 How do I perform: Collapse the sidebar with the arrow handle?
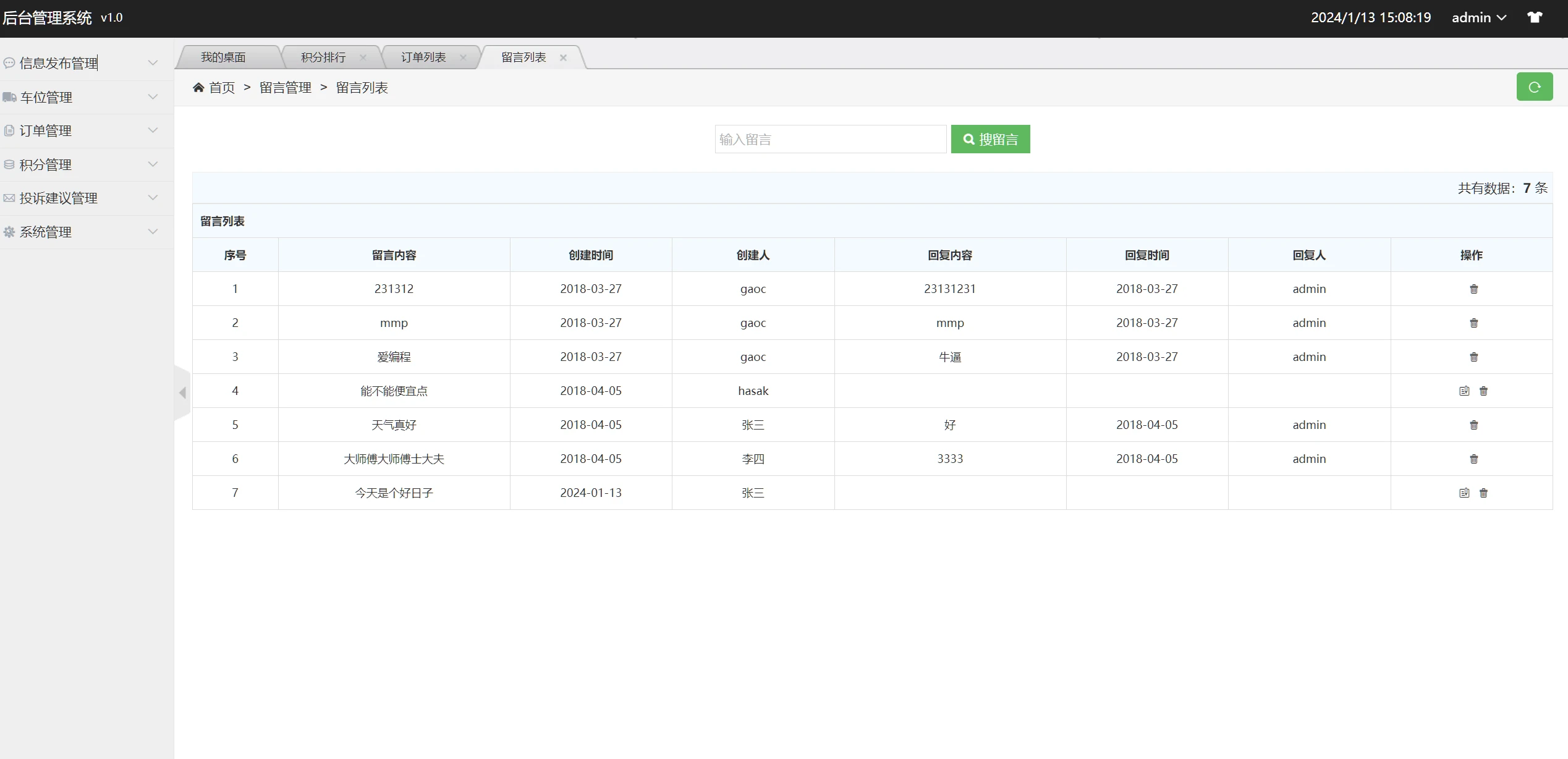182,392
